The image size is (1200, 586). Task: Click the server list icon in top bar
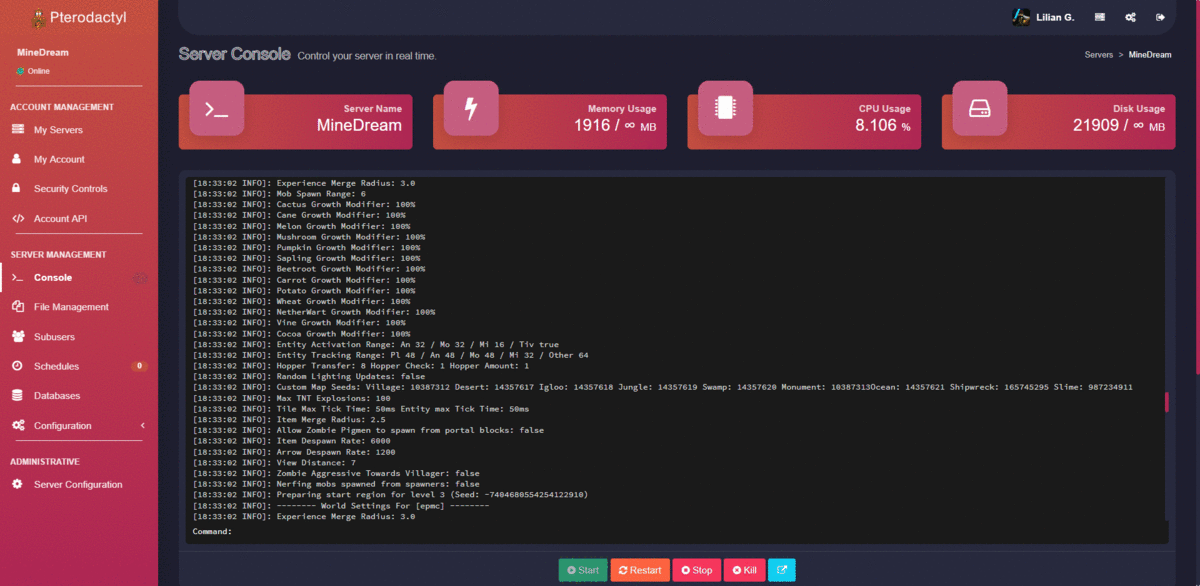(x=1100, y=17)
